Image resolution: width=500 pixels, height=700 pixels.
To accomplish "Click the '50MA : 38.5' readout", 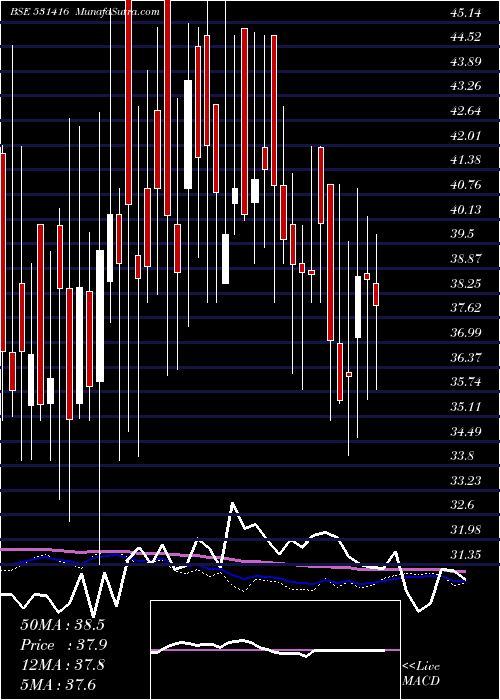I will (x=64, y=625).
